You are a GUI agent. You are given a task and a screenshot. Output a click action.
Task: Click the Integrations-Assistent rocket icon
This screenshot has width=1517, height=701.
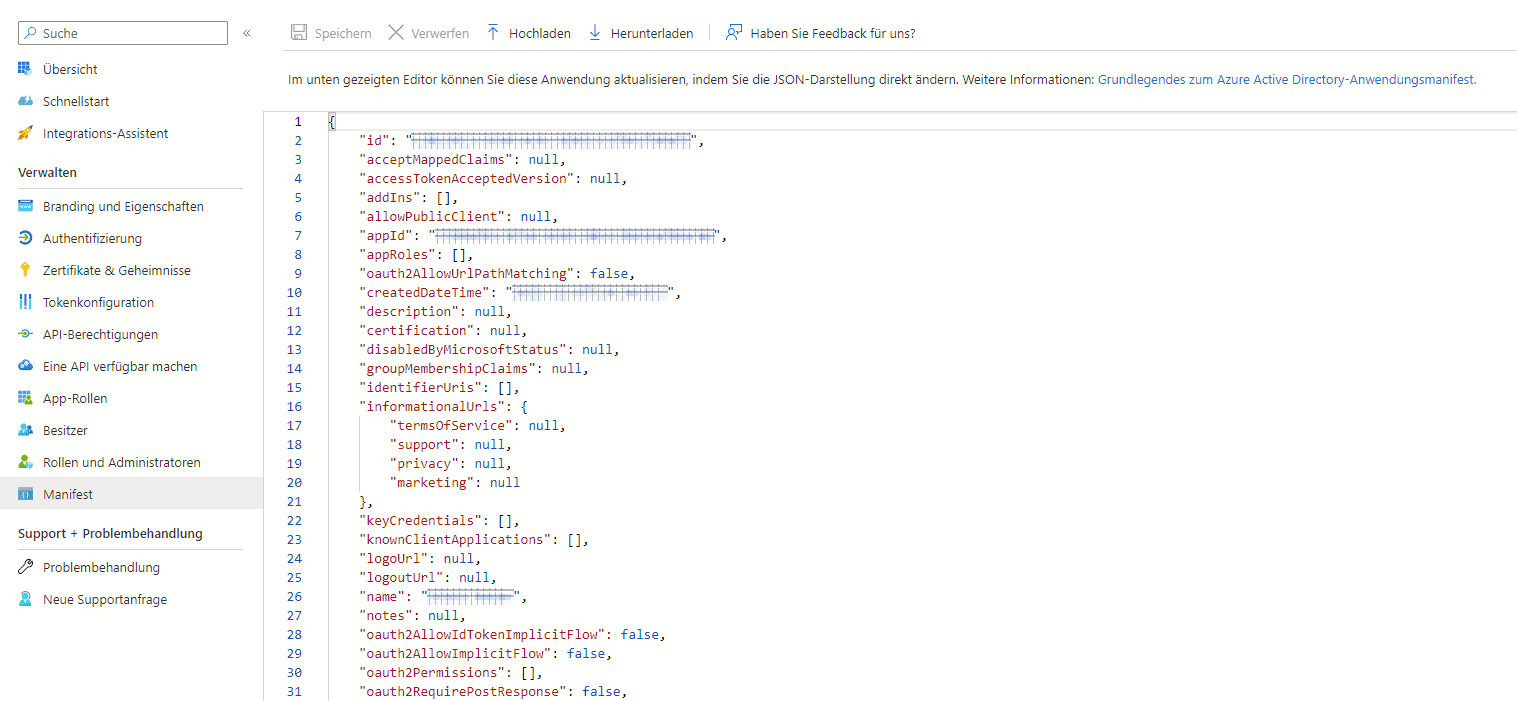pos(26,133)
